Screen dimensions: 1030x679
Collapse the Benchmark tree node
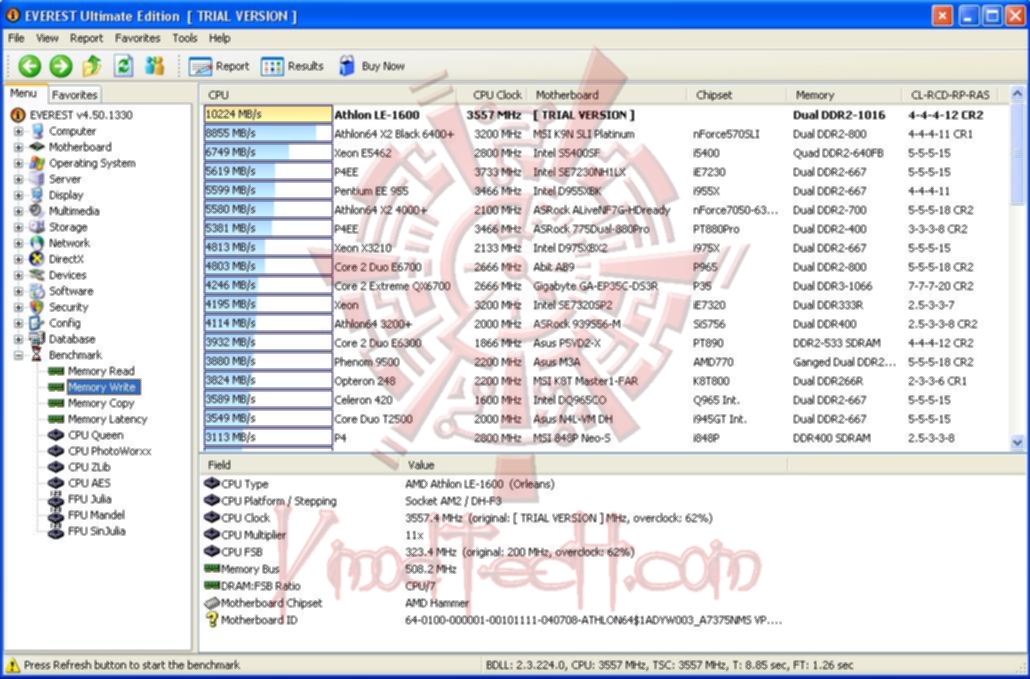point(18,355)
